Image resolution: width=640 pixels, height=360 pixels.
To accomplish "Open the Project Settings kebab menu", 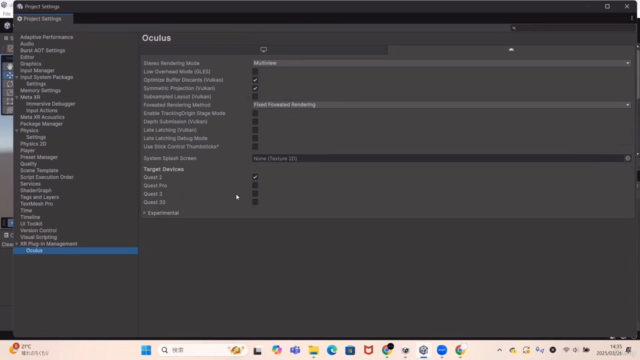I will 632,18.
